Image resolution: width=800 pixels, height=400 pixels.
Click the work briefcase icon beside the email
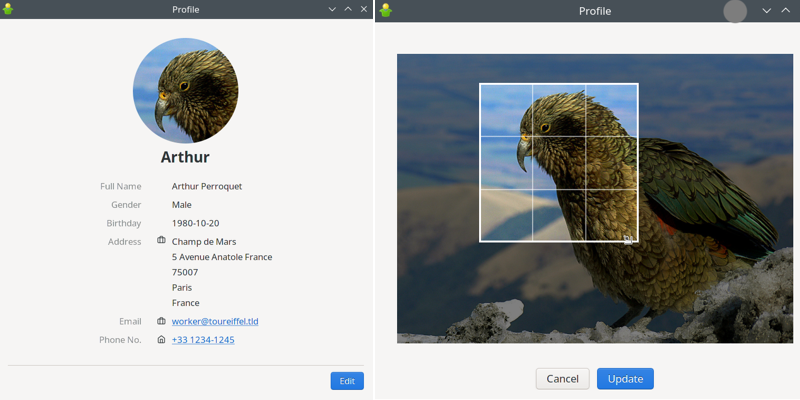(x=161, y=321)
